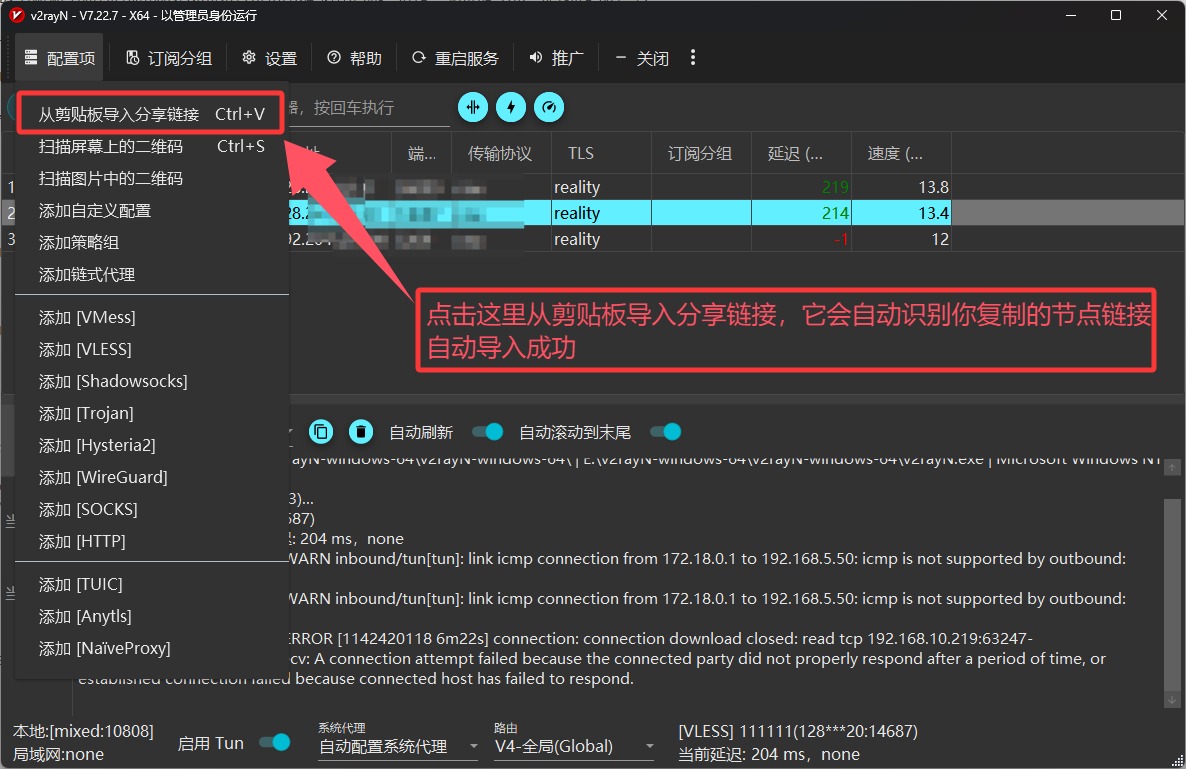Open the 推广 toolbar item
The image size is (1186, 769).
pyautogui.click(x=556, y=58)
